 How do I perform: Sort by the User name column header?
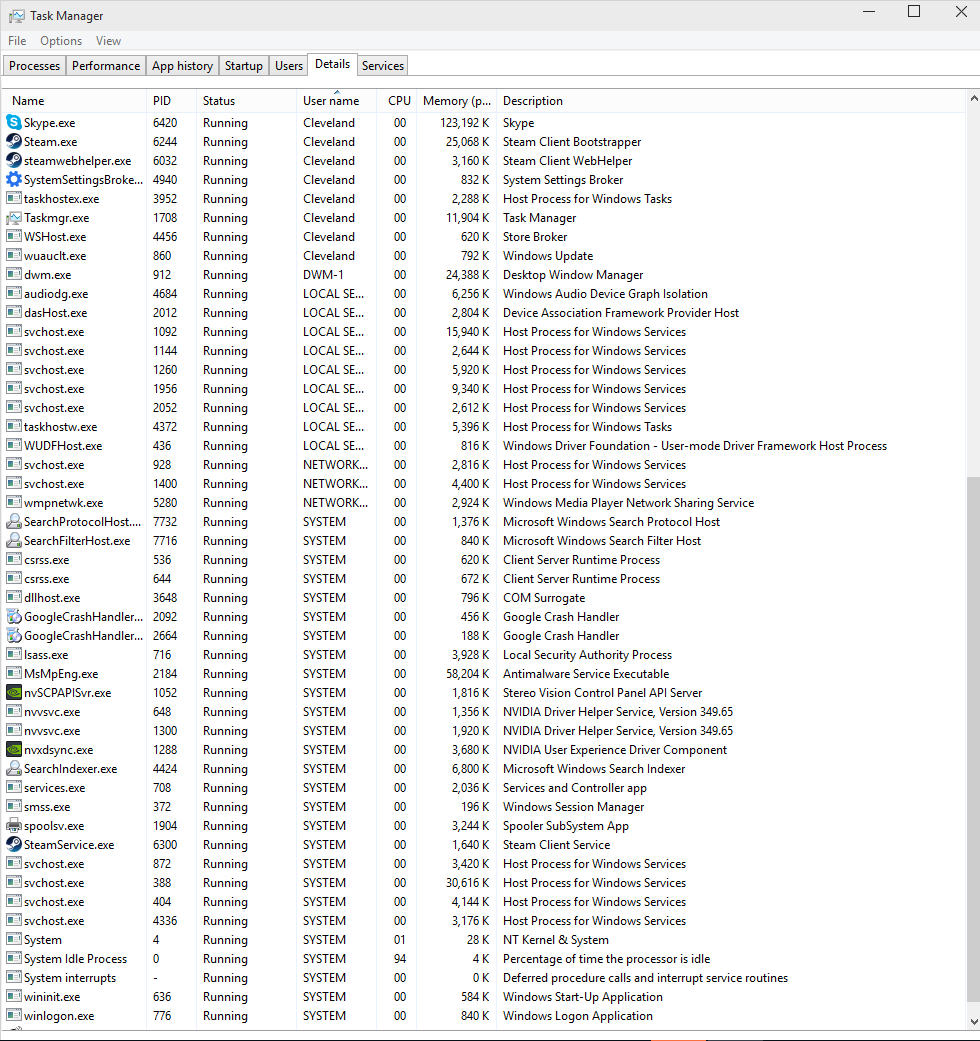(337, 101)
